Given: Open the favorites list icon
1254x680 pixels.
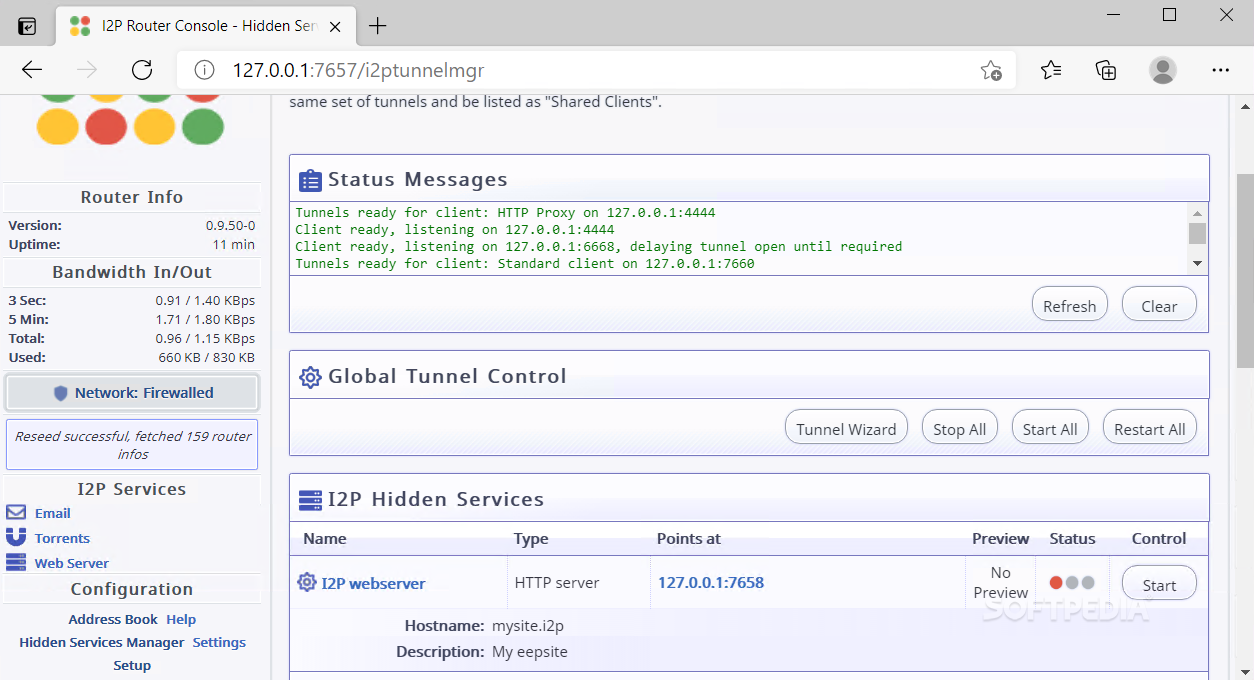Looking at the screenshot, I should pyautogui.click(x=1050, y=70).
